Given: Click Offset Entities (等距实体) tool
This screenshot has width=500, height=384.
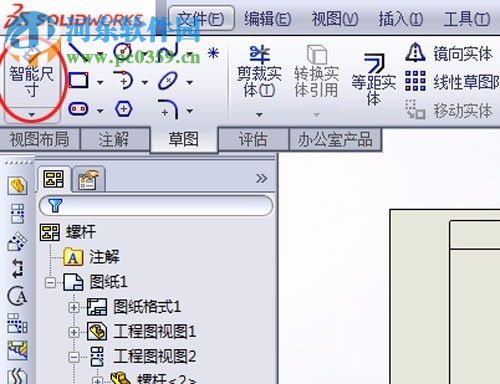Looking at the screenshot, I should 374,80.
